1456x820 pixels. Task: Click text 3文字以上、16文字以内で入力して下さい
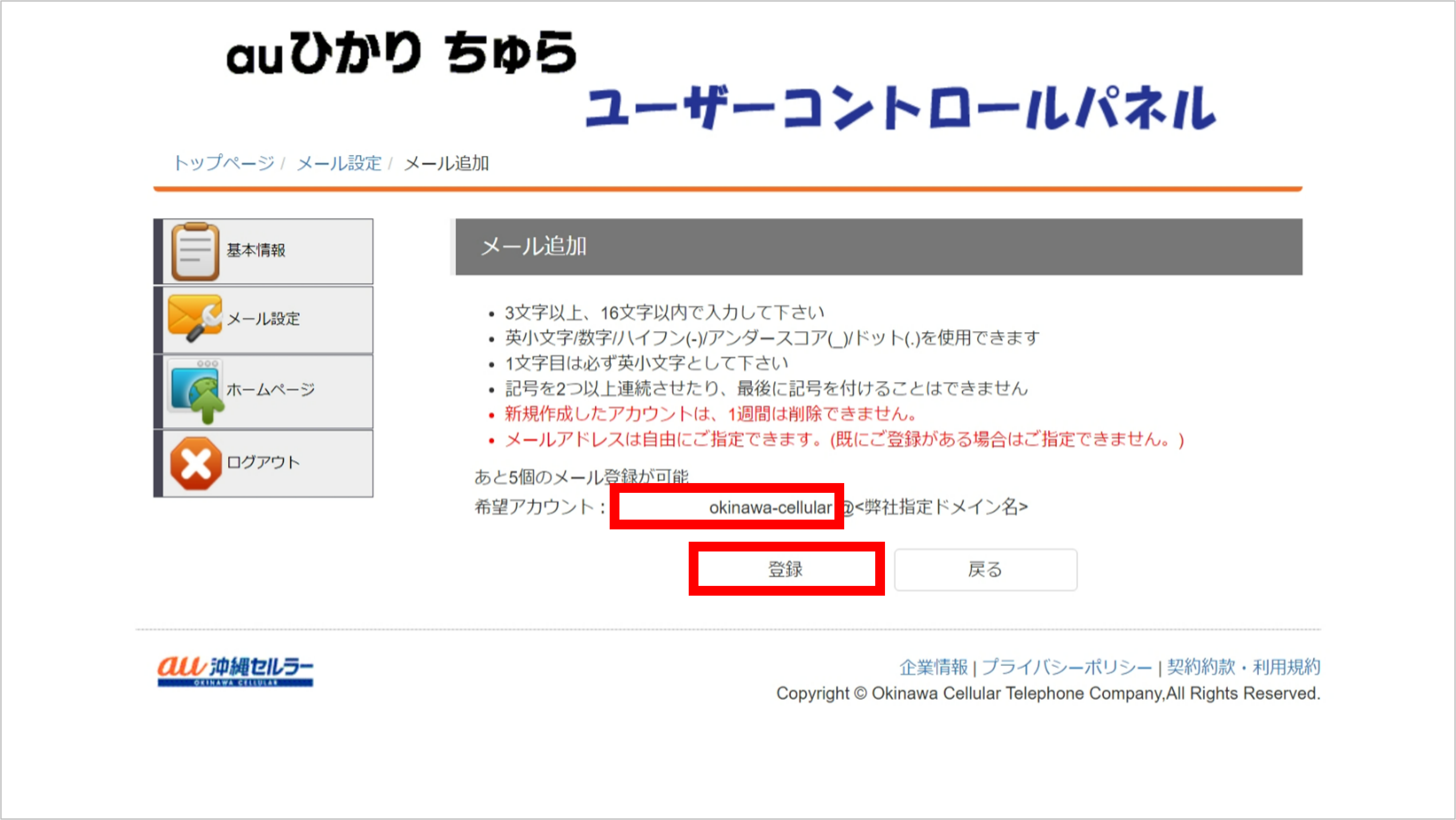[664, 313]
